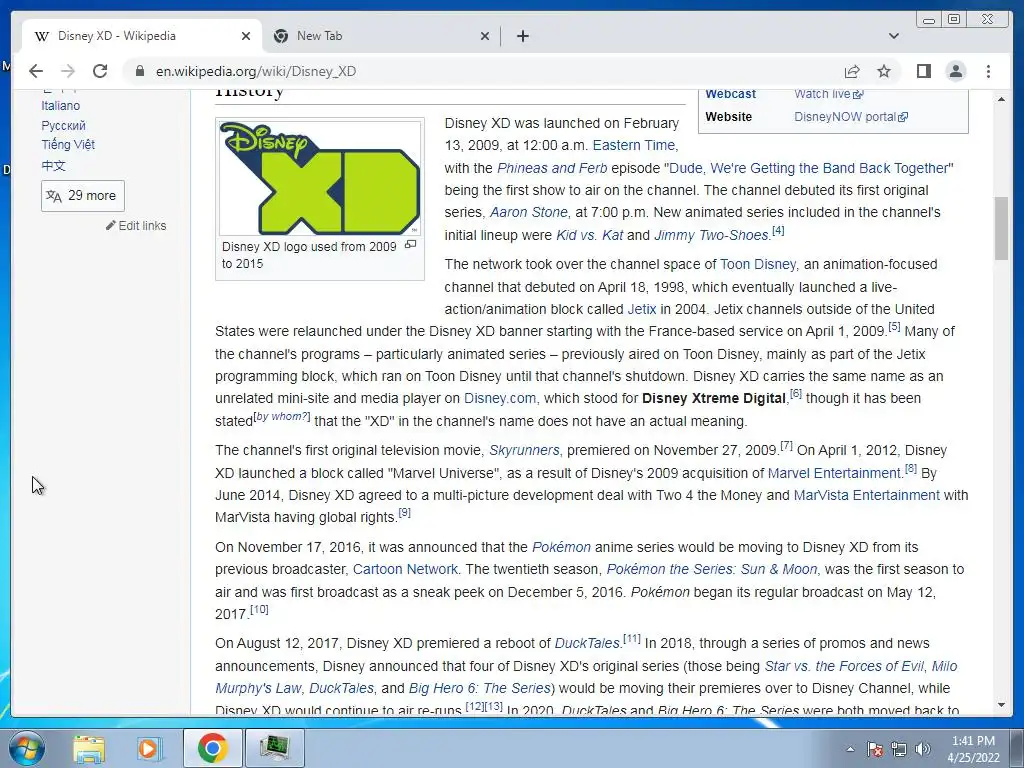
Task: Open Aaron Stone article link
Action: click(528, 212)
